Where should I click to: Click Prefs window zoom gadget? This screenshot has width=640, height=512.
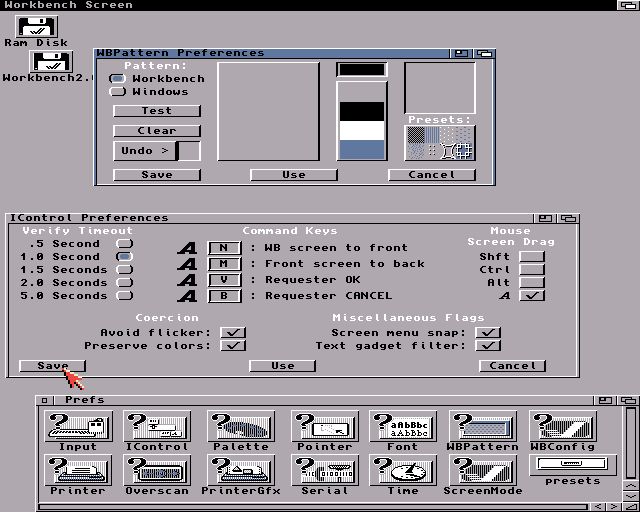[605, 401]
